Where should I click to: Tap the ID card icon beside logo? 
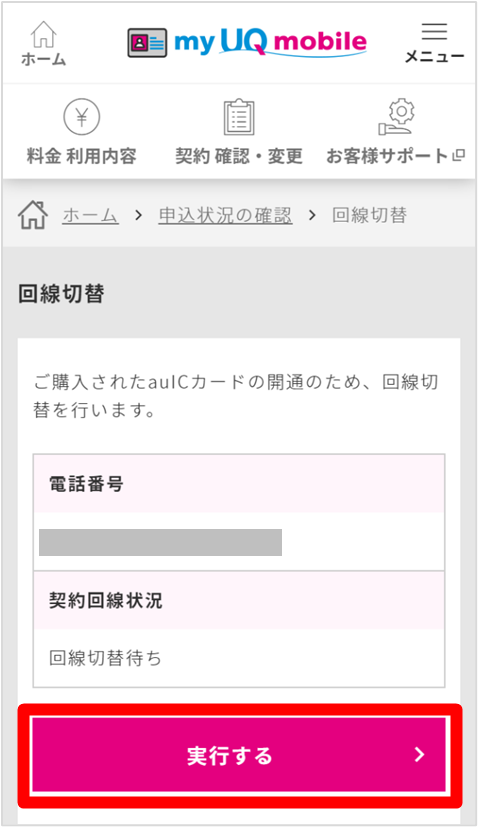147,43
